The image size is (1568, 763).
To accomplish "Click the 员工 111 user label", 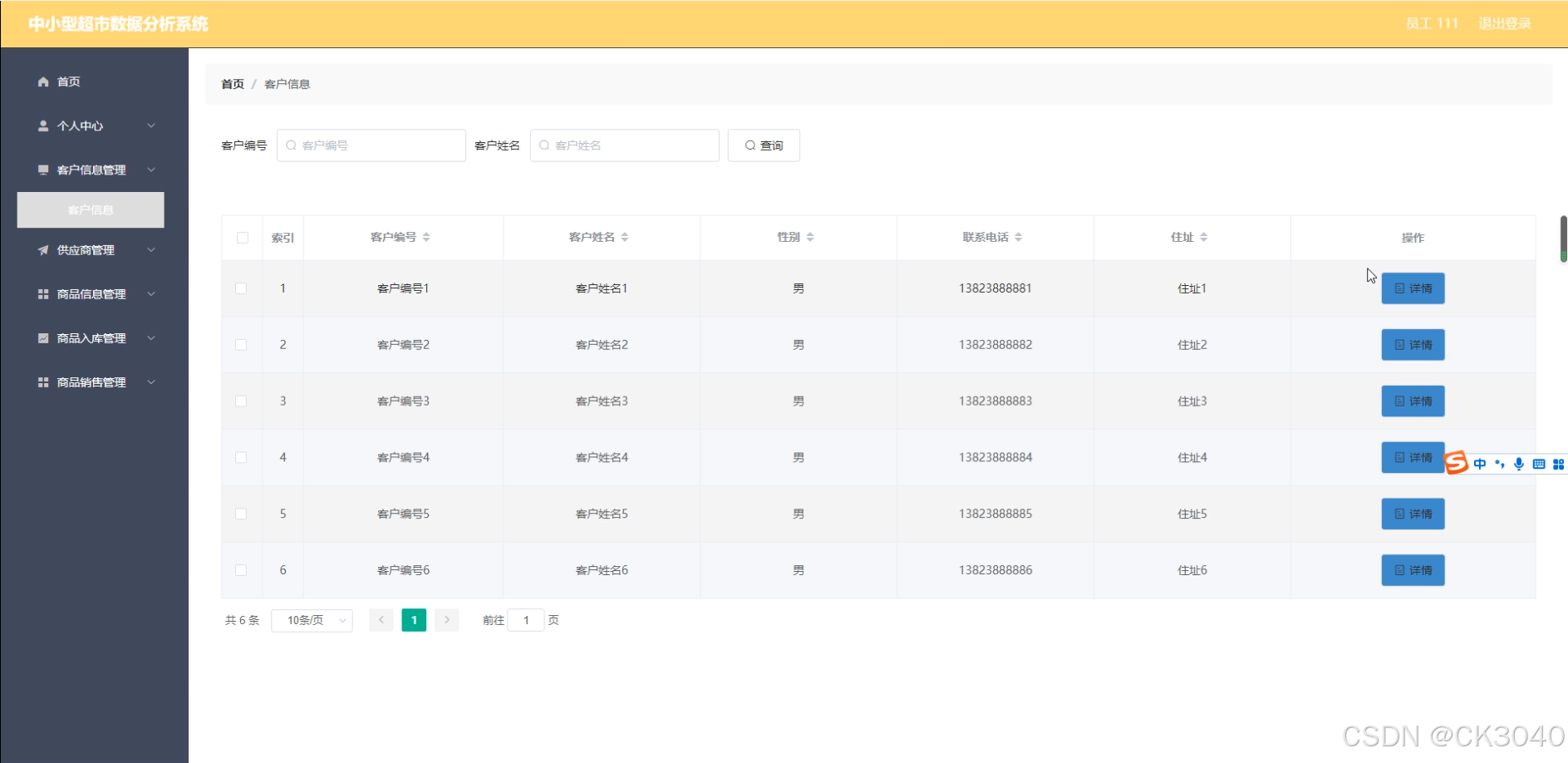I will point(1432,23).
